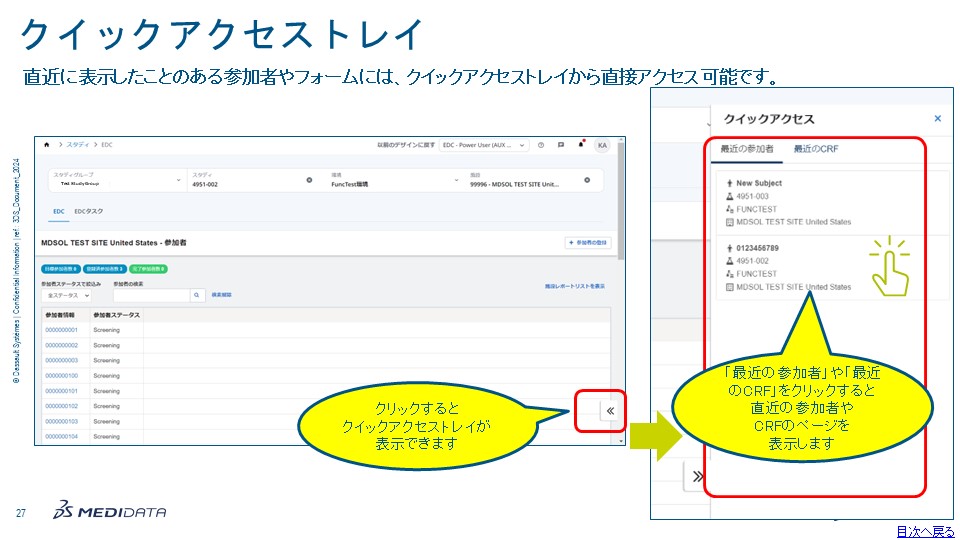The width and height of the screenshot is (960, 540).
Task: Click the 検索解除 link
Action: [x=222, y=295]
